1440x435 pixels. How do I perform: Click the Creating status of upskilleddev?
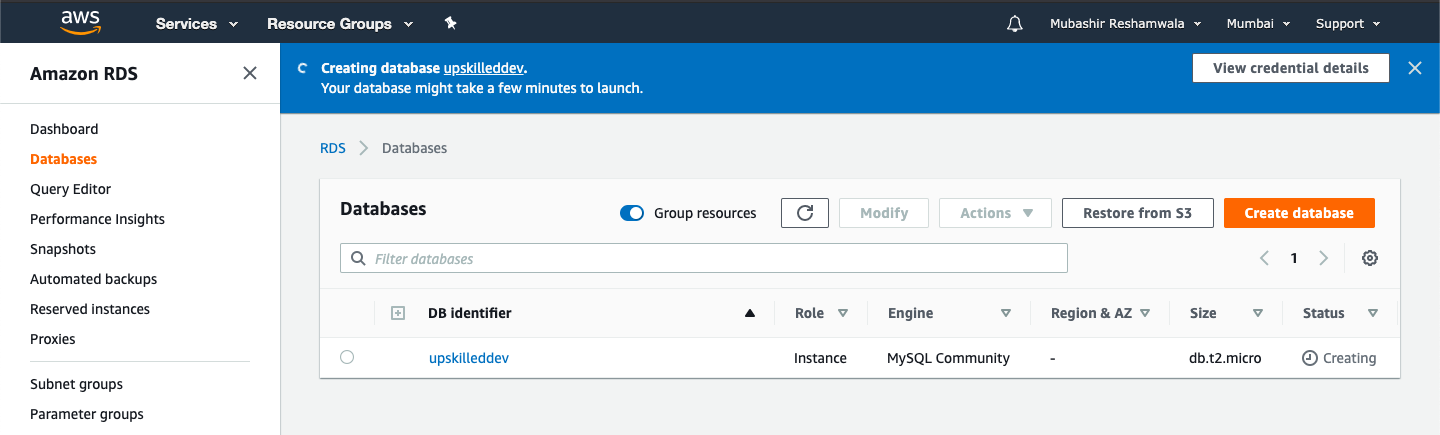(1339, 358)
